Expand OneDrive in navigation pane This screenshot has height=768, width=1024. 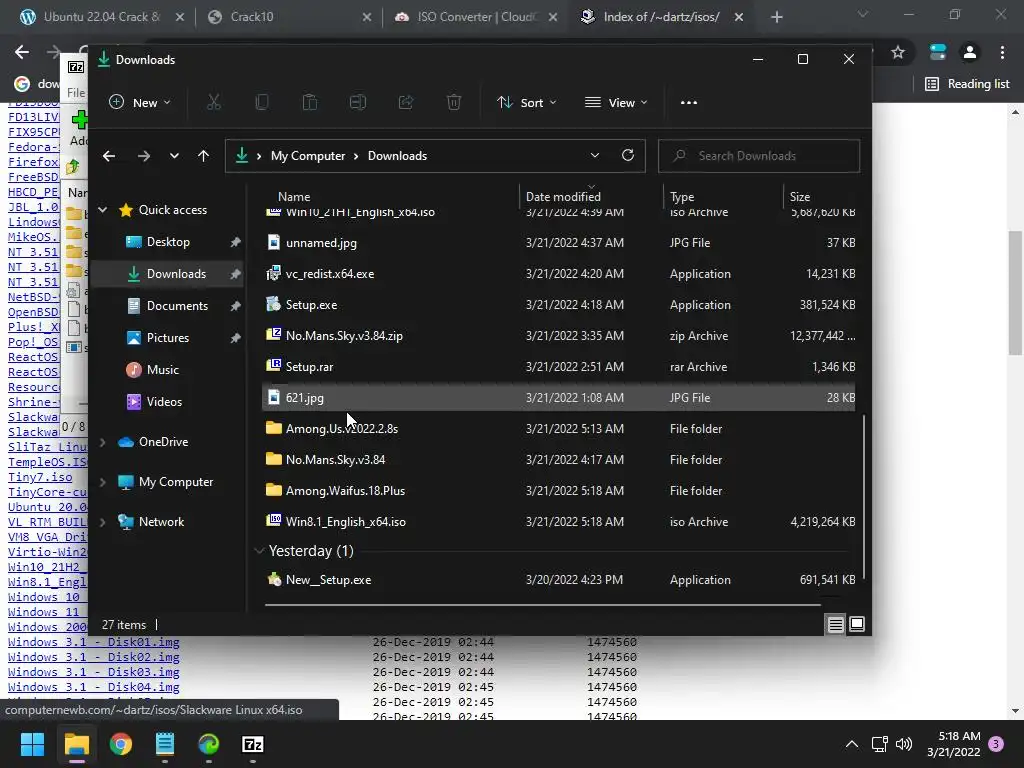click(103, 442)
